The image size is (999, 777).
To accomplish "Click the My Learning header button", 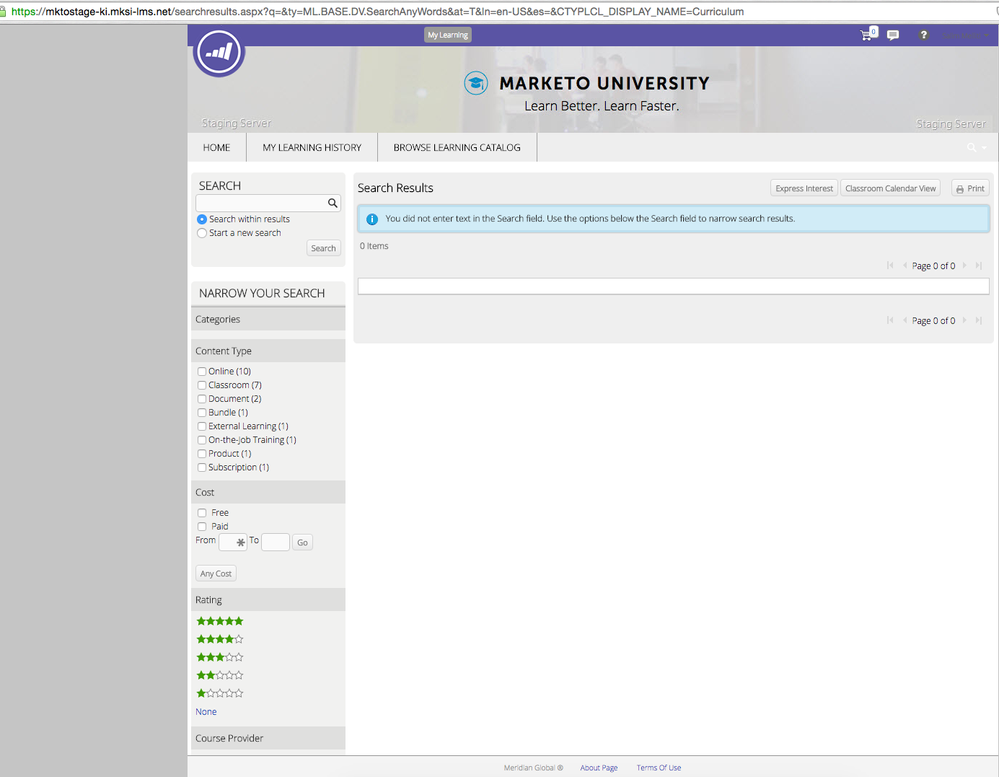I will tap(448, 35).
